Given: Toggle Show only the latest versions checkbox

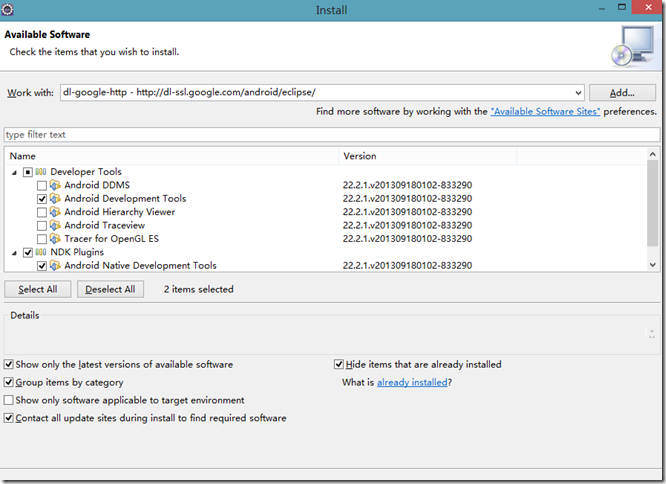Looking at the screenshot, I should point(8,364).
